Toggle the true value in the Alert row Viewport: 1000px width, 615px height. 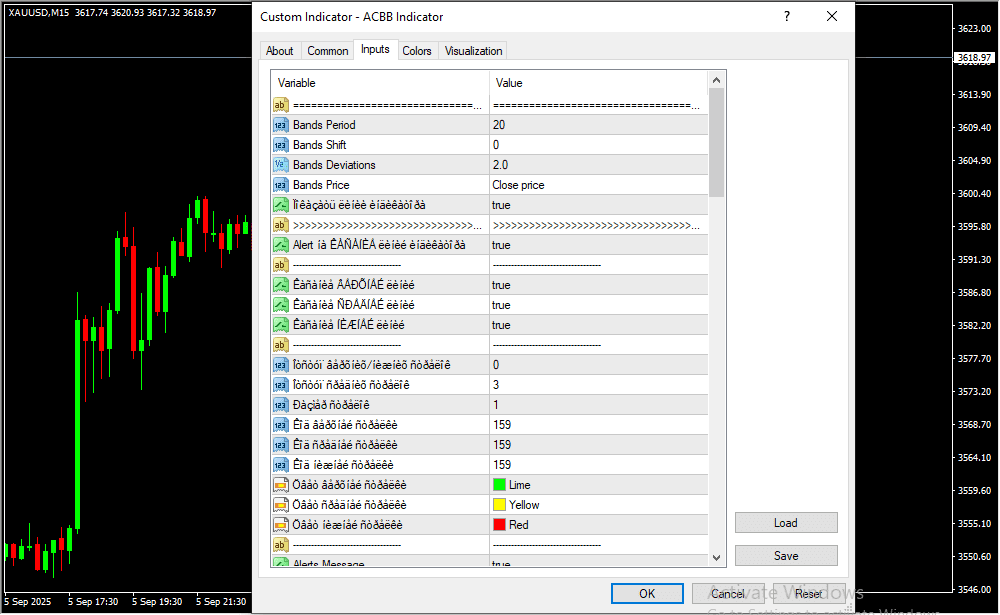point(501,245)
